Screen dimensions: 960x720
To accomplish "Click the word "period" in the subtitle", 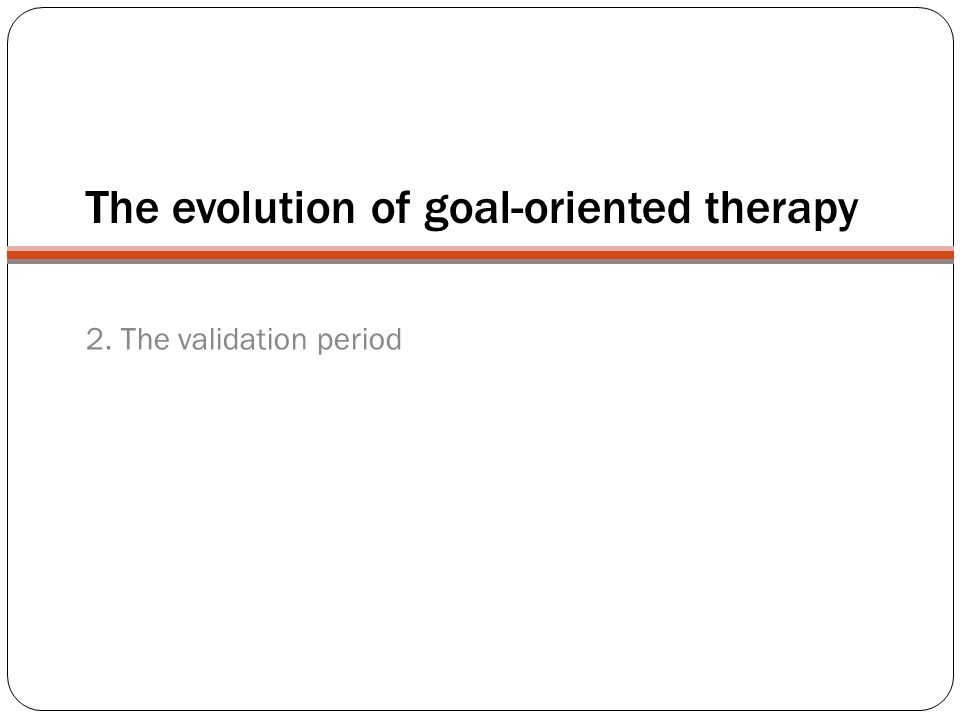I will tap(359, 341).
